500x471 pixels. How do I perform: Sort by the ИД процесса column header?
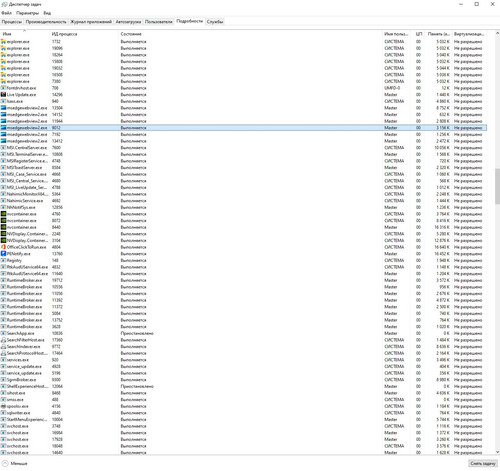click(x=84, y=34)
